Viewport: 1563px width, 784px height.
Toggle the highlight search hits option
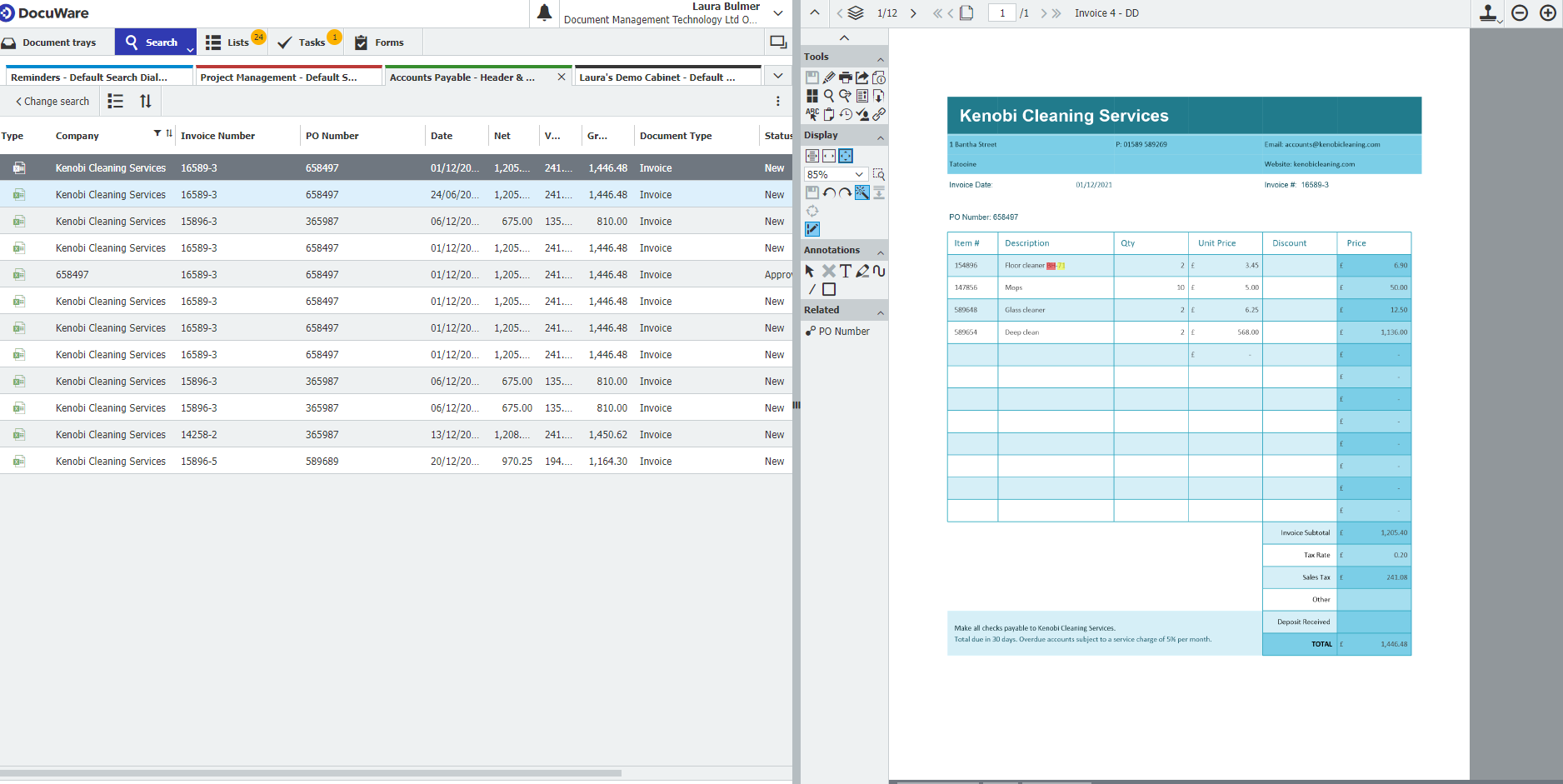[862, 192]
